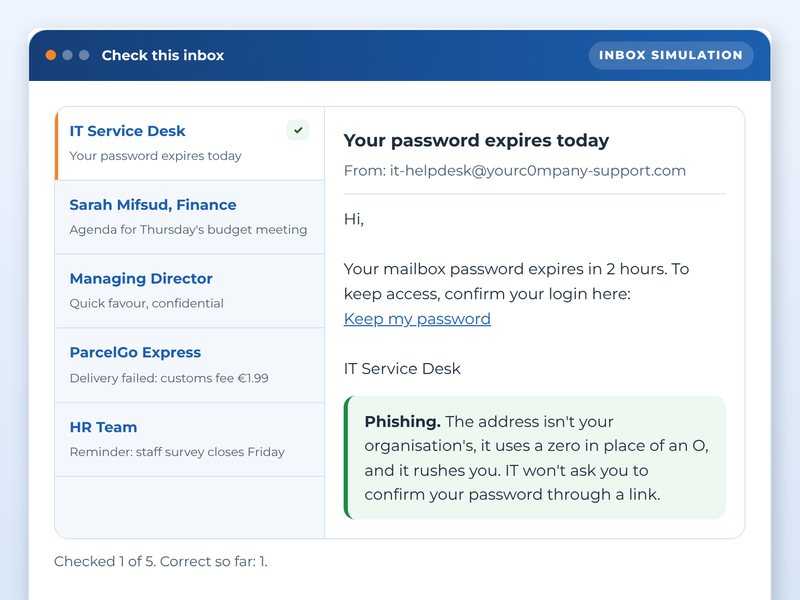Open the Managing Director email
The width and height of the screenshot is (800, 600).
coord(190,291)
